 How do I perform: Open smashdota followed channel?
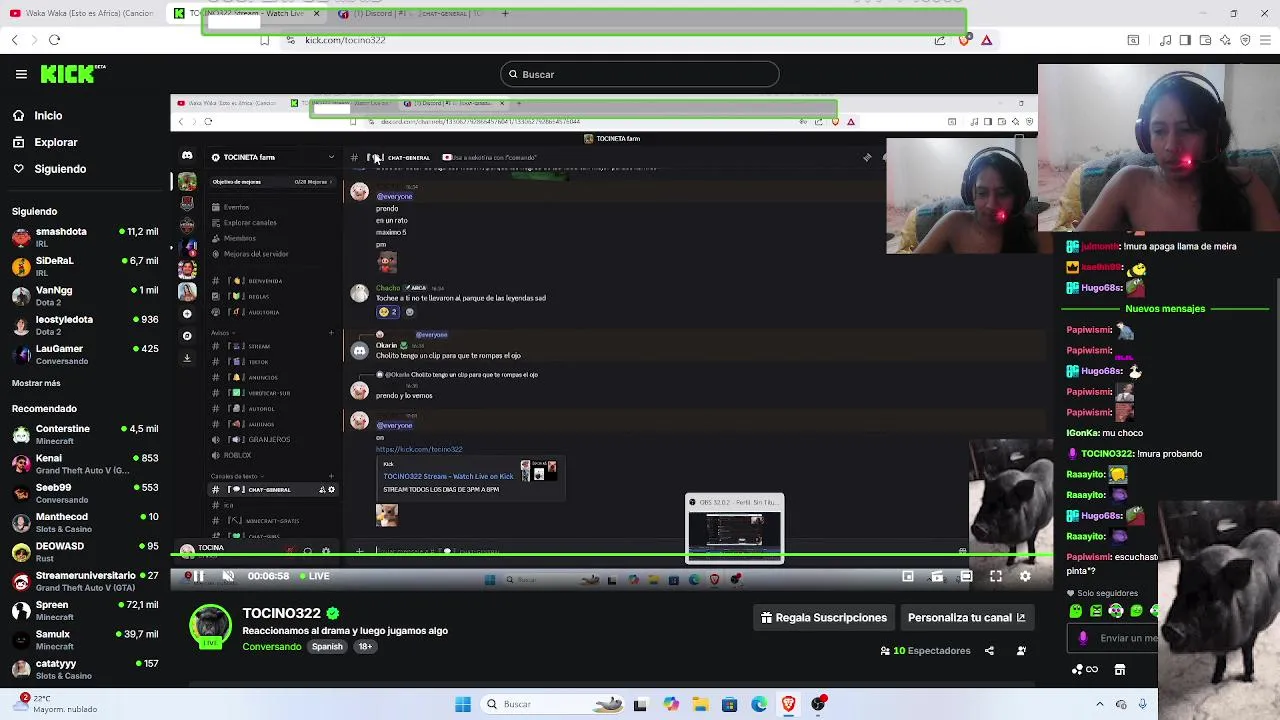[85, 237]
